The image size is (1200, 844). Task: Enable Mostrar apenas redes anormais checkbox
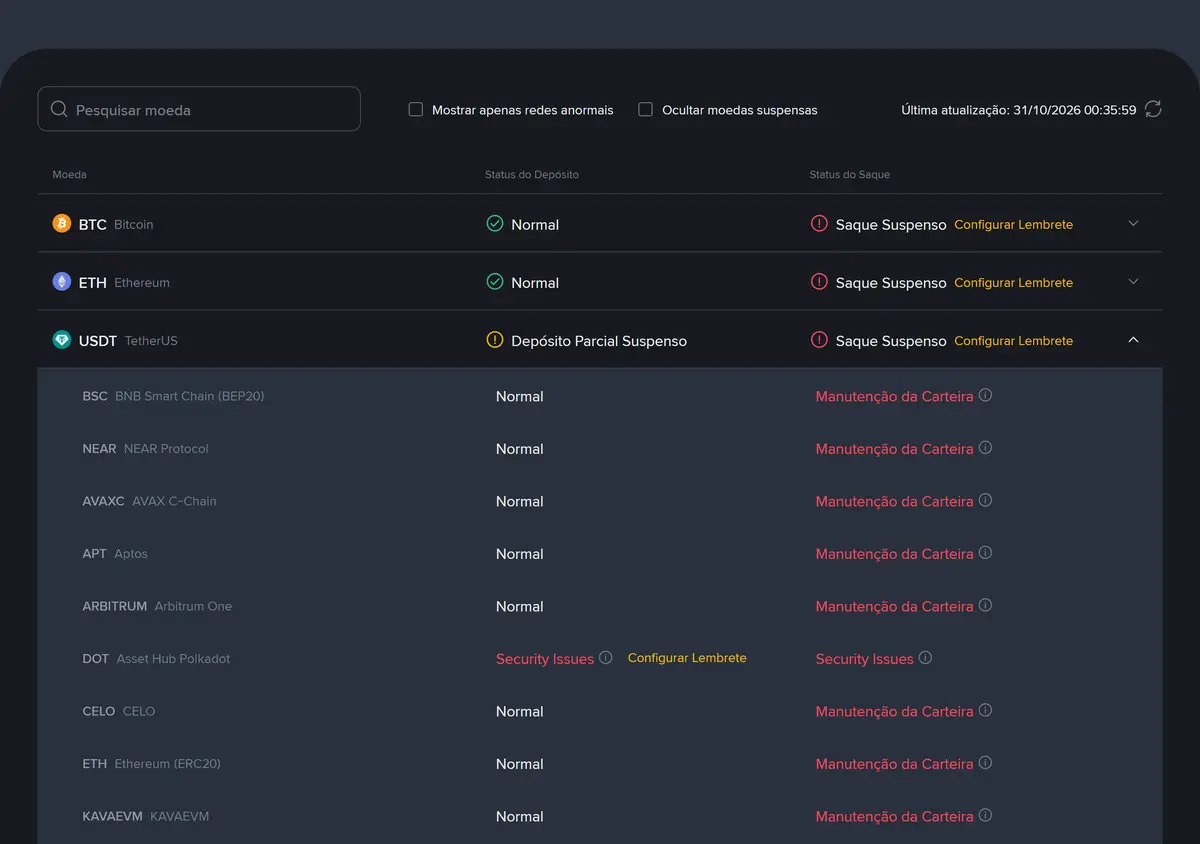pos(416,109)
